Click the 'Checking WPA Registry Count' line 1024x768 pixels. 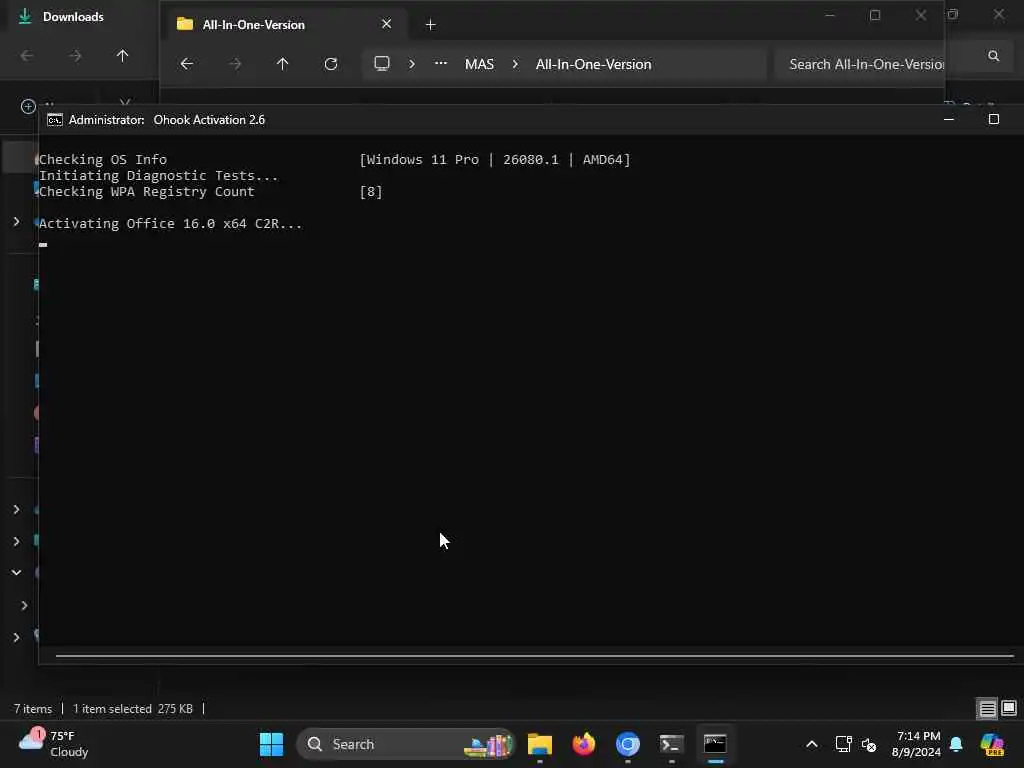coord(146,192)
